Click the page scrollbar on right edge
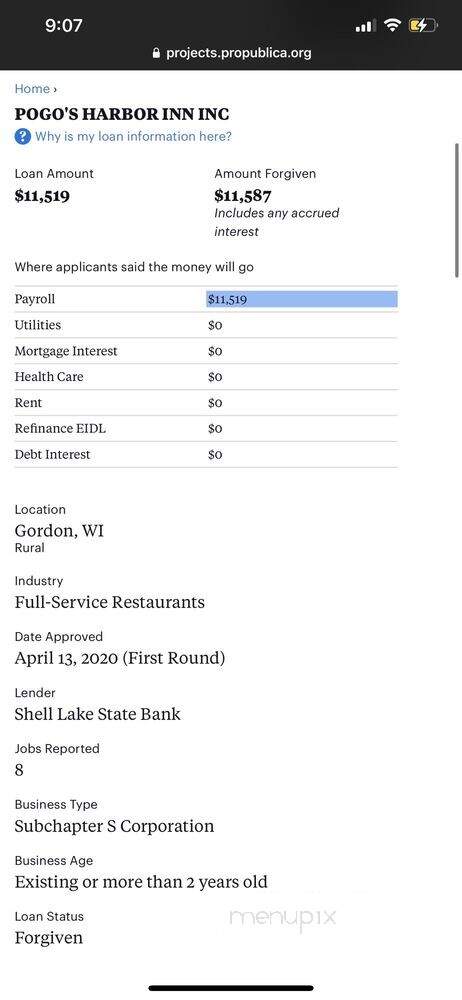 (456, 210)
